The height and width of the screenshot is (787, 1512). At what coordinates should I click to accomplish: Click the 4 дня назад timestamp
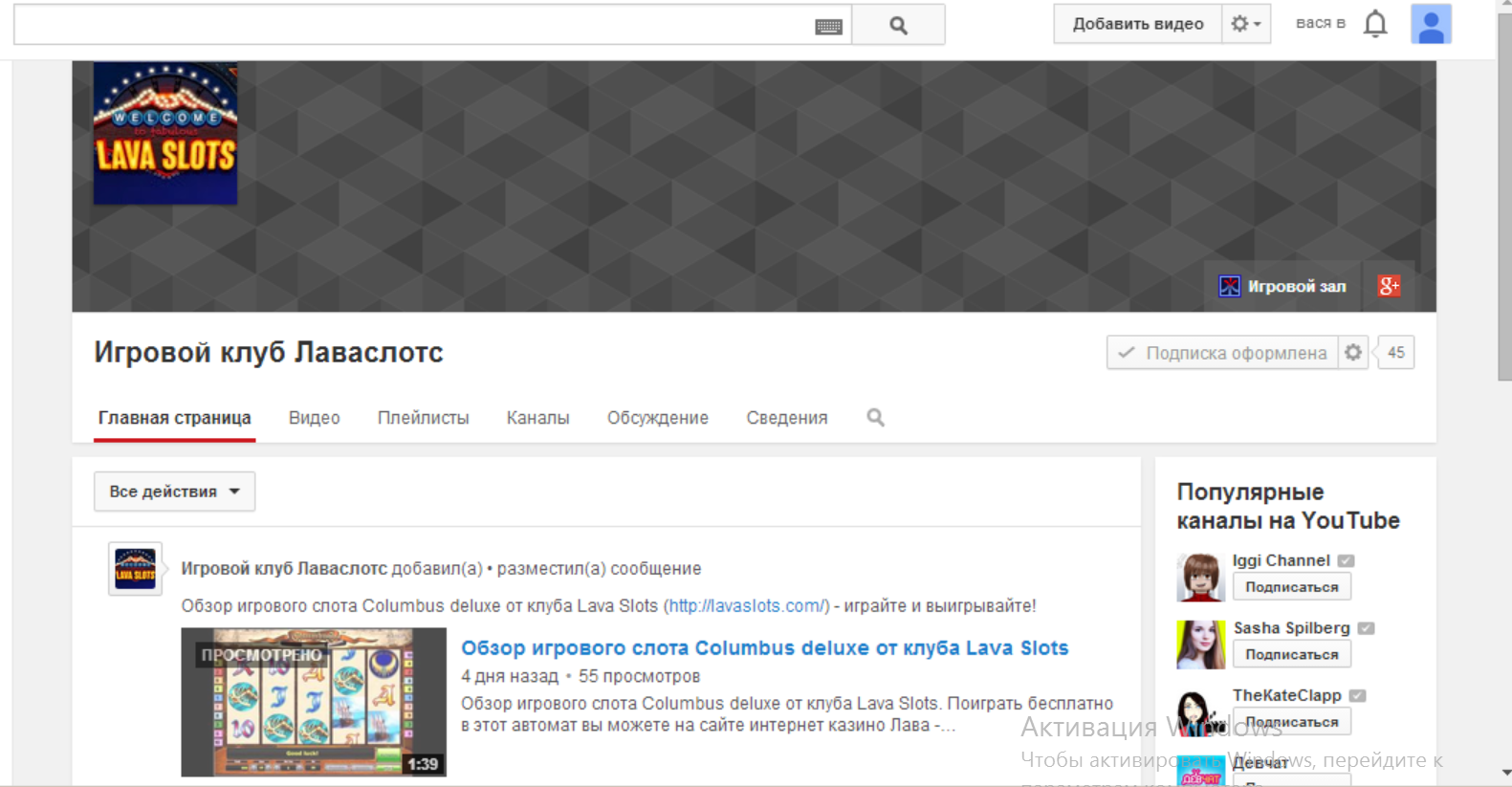point(510,676)
